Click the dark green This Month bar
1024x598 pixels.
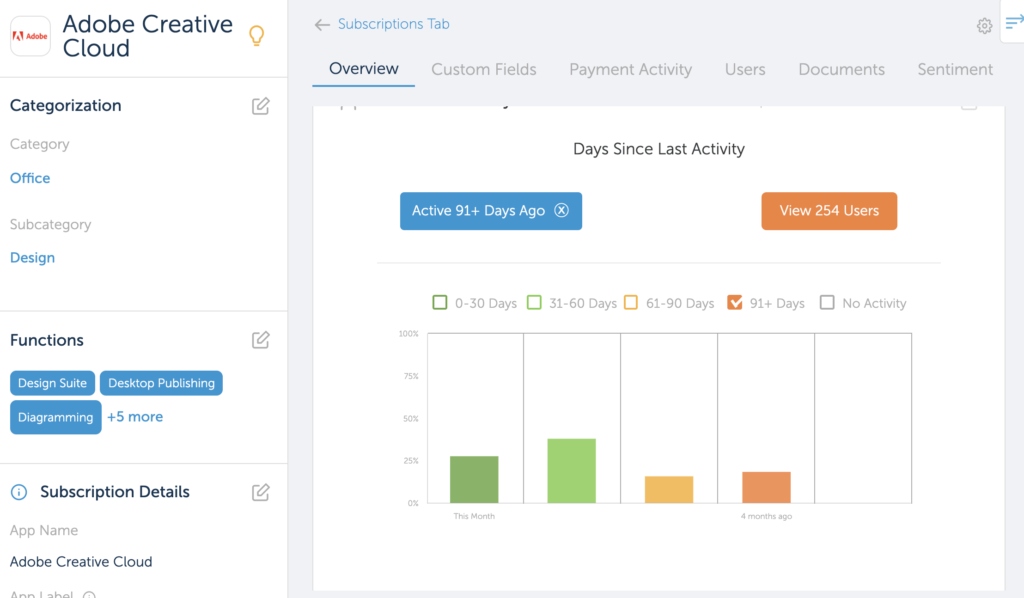474,479
